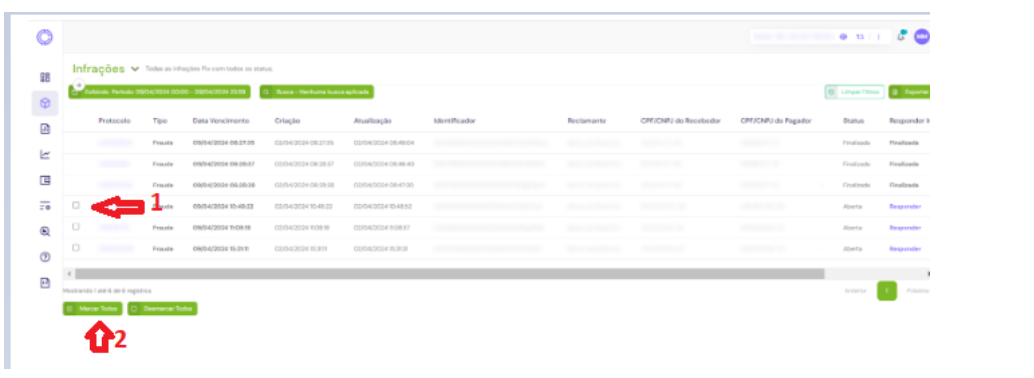Click the Próximo pagination link

coord(918,291)
